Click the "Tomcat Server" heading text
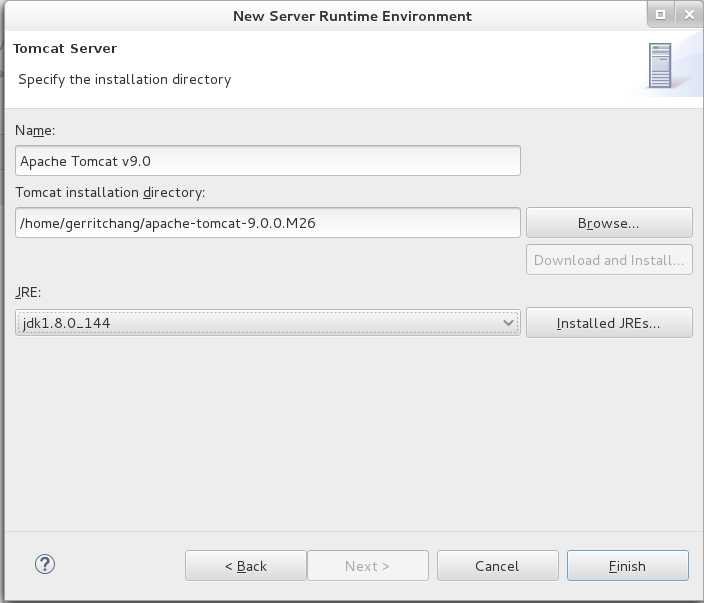Image resolution: width=704 pixels, height=603 pixels. (65, 48)
